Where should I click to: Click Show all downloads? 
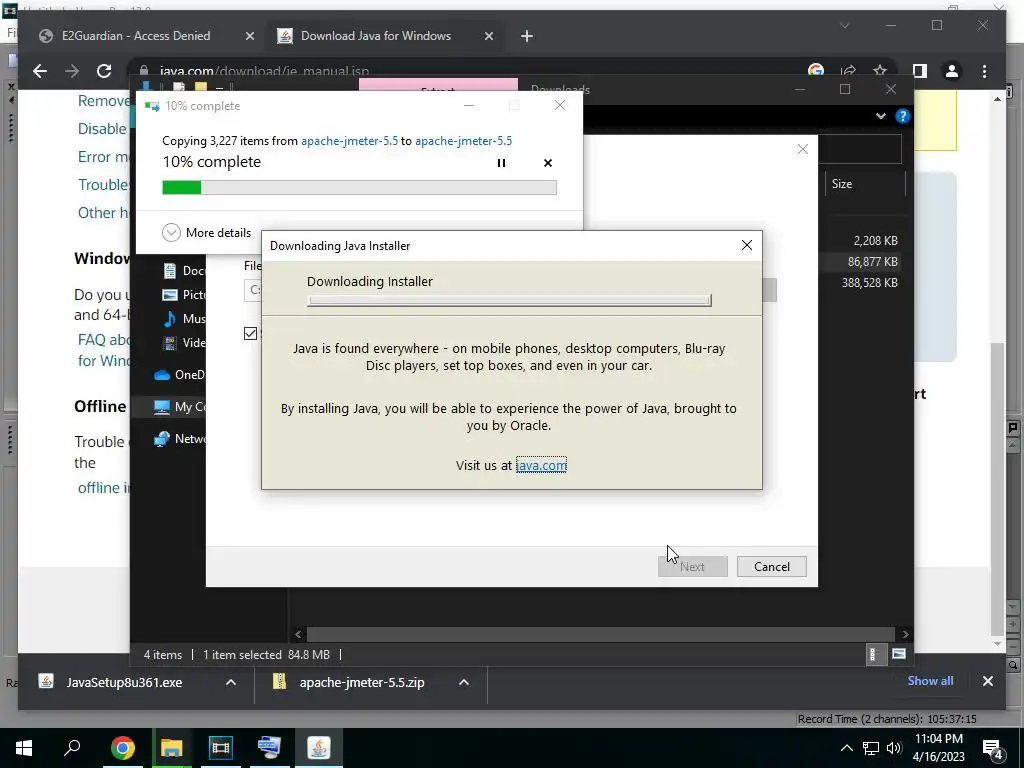coord(930,681)
